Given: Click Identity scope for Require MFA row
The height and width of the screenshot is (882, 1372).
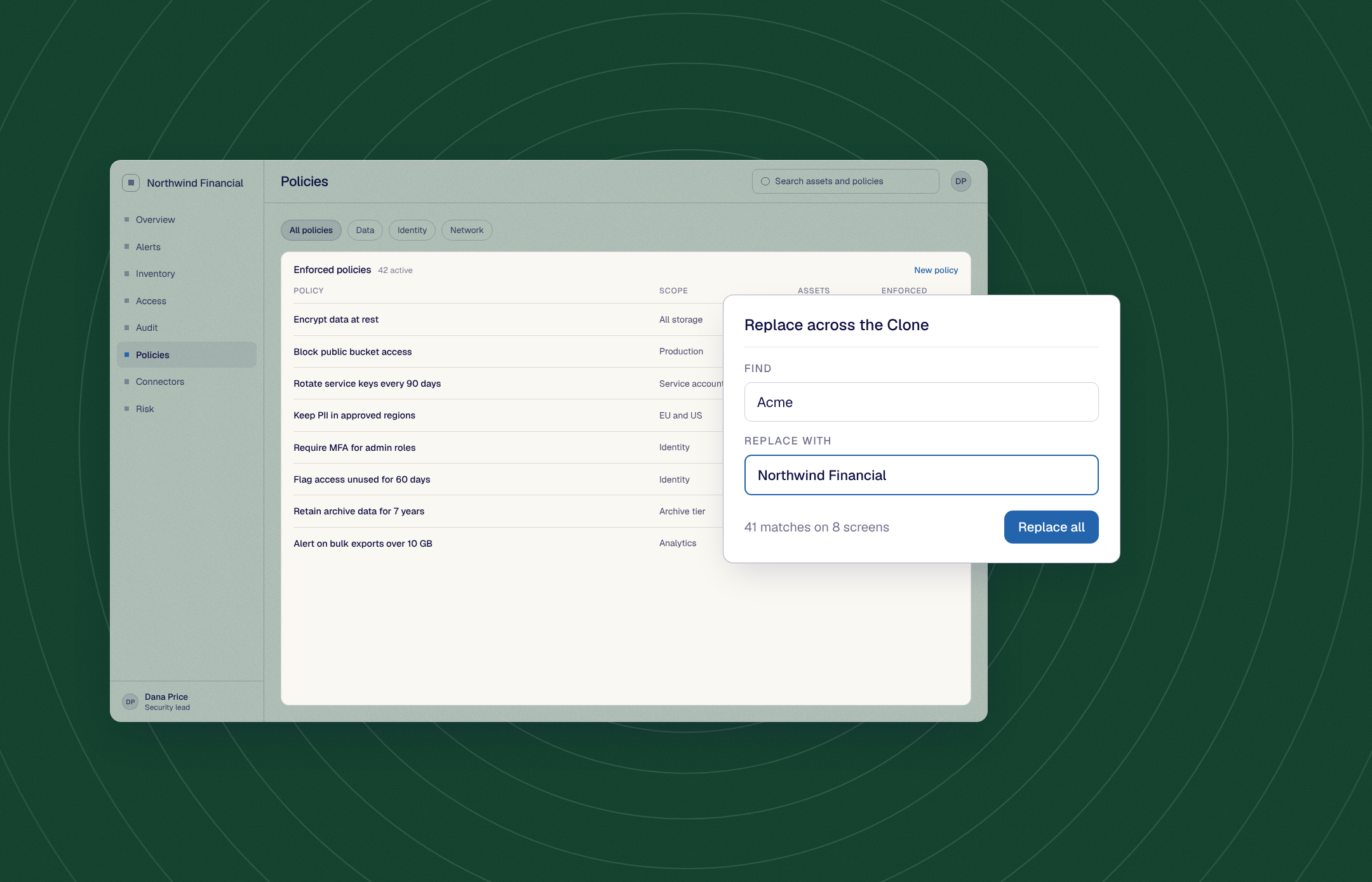Looking at the screenshot, I should pyautogui.click(x=675, y=447).
